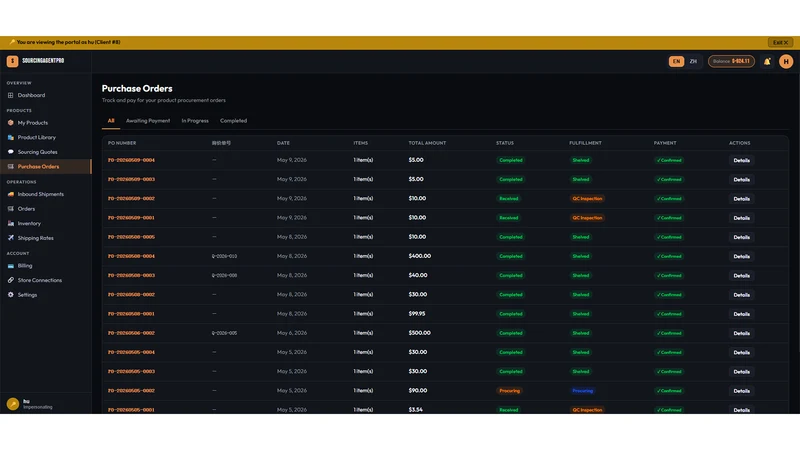The height and width of the screenshot is (450, 800).
Task: Select the Sourcing Quotes chat icon
Action: pyautogui.click(x=11, y=152)
